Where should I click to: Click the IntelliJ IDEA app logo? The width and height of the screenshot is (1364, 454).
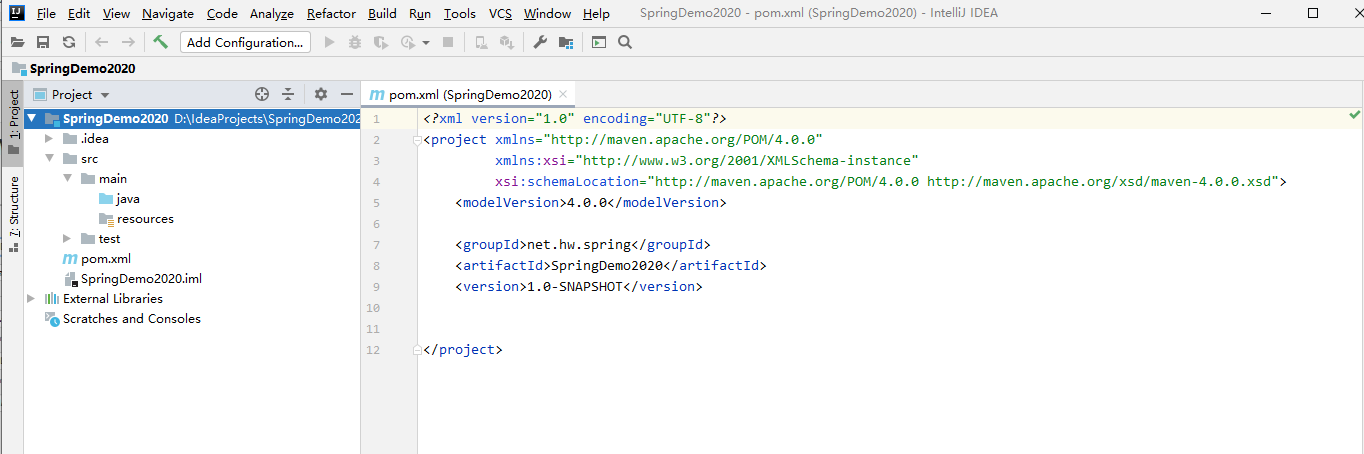tap(15, 14)
